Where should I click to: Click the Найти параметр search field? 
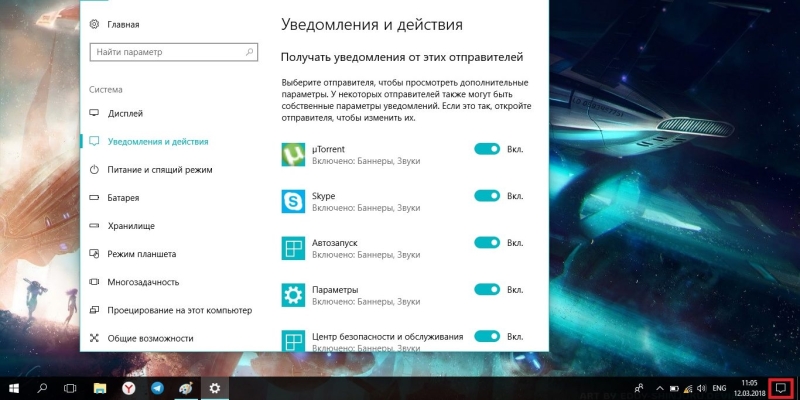click(173, 52)
